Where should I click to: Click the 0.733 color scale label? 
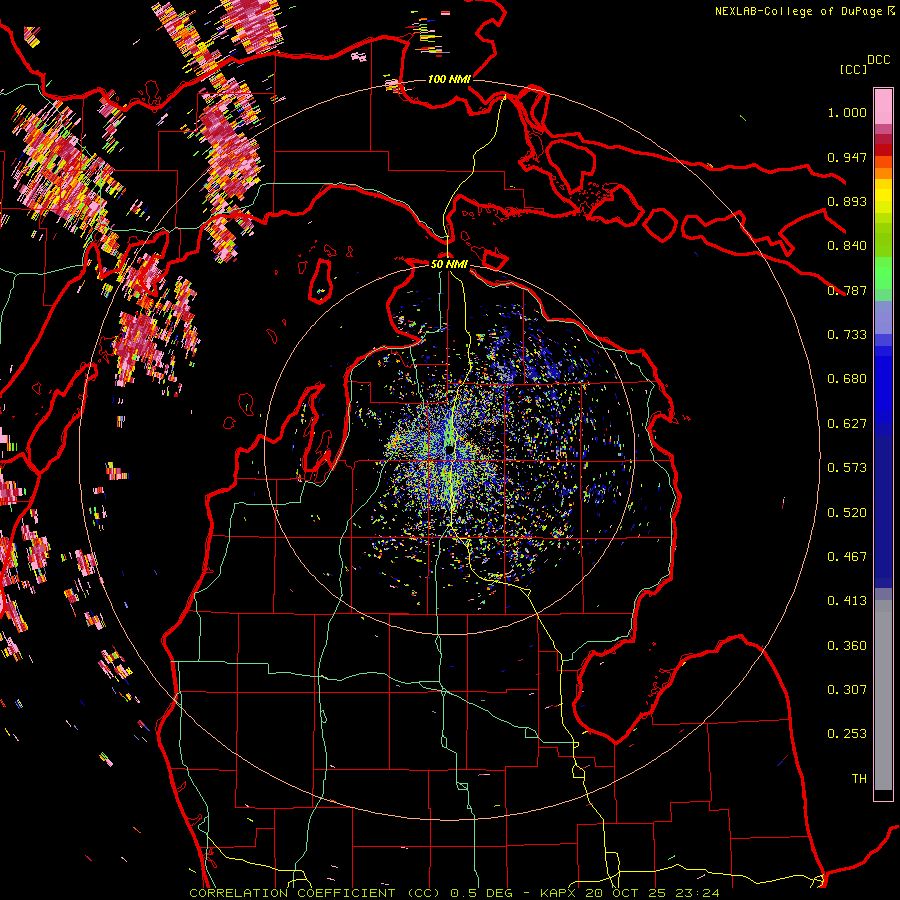pos(847,335)
